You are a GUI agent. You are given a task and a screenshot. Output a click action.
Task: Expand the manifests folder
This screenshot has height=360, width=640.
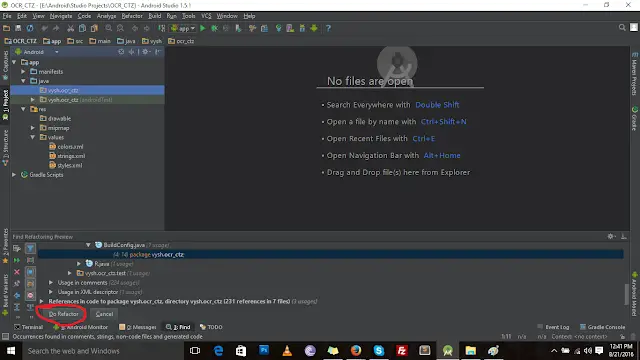coord(23,71)
